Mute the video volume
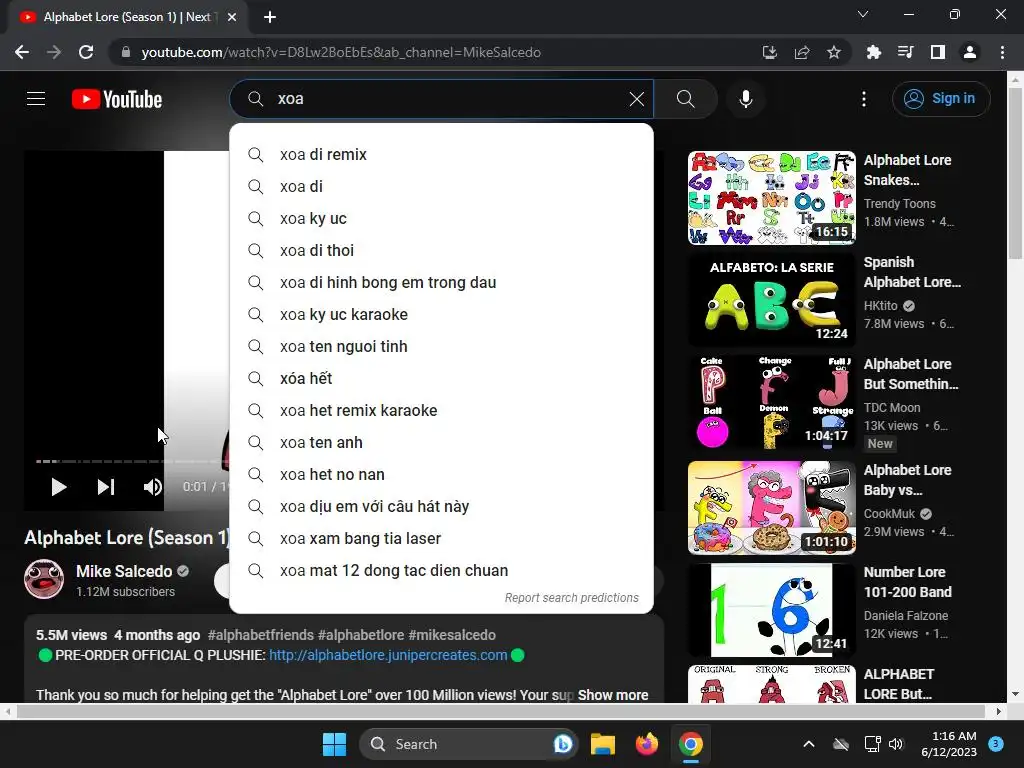Viewport: 1024px width, 768px height. coord(152,487)
